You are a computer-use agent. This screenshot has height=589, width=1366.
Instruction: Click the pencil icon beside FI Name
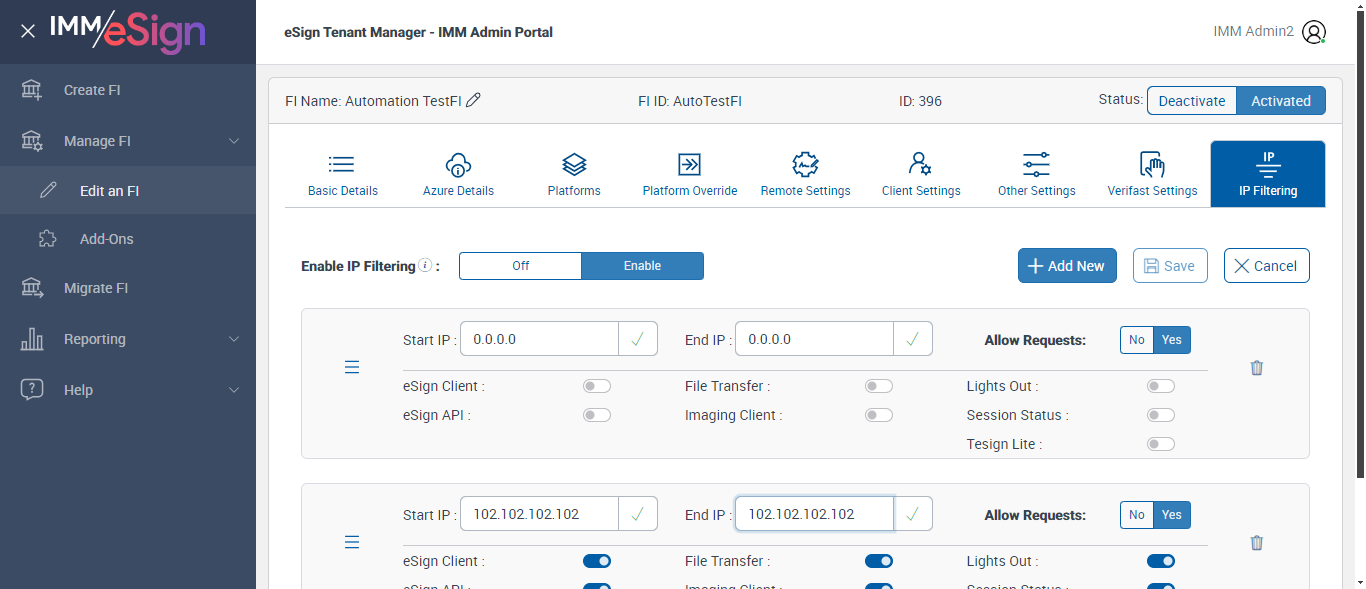coord(474,100)
